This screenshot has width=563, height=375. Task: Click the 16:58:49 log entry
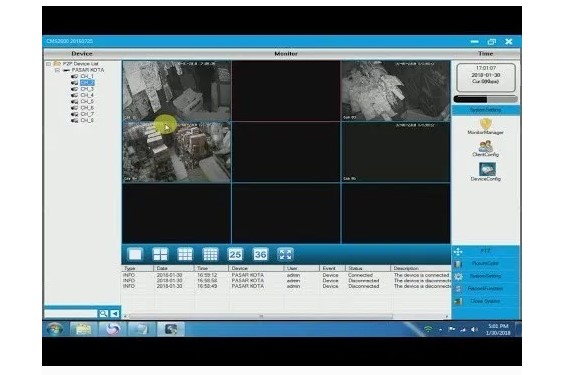286,286
